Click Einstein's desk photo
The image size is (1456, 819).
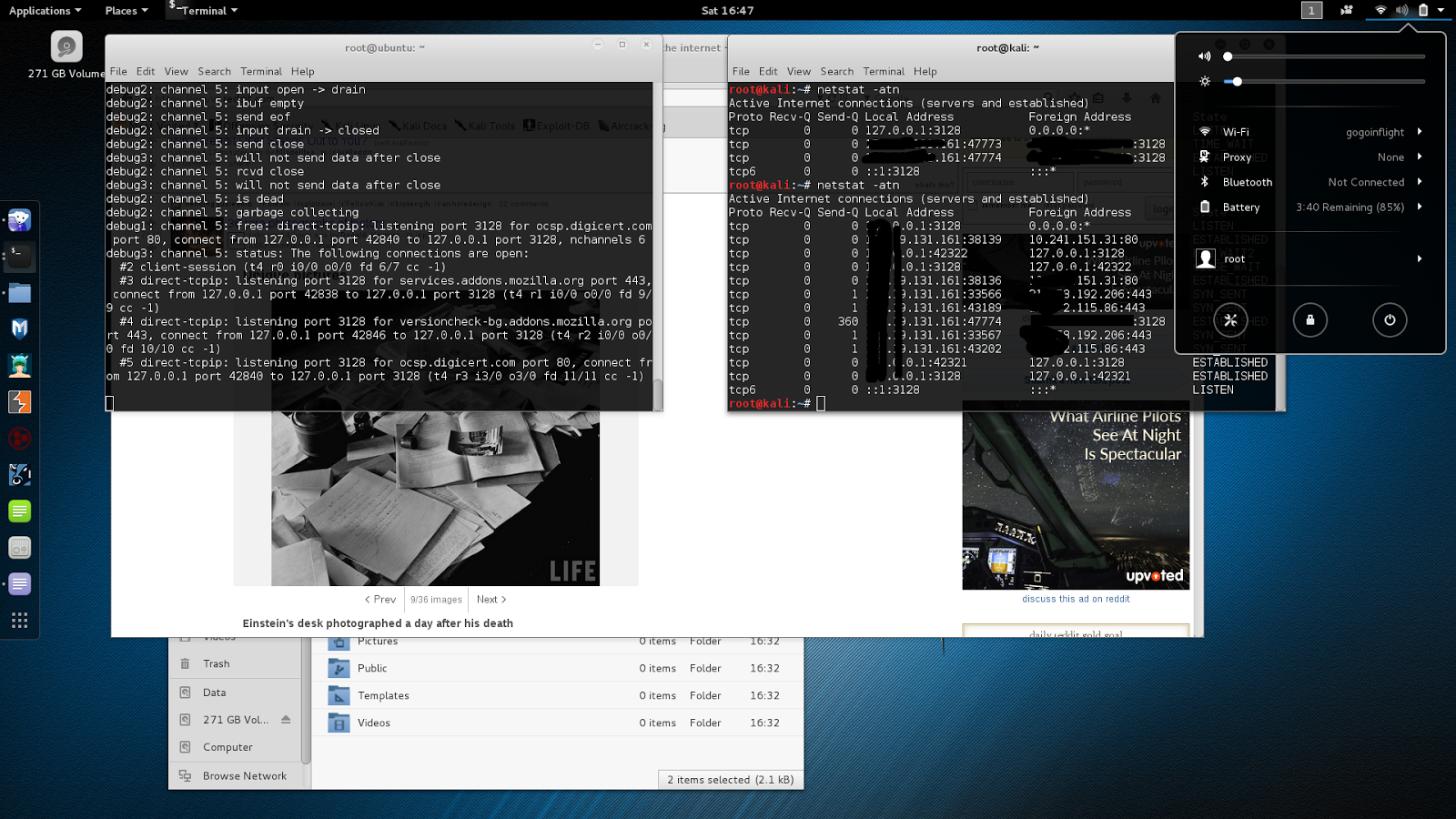click(x=435, y=499)
